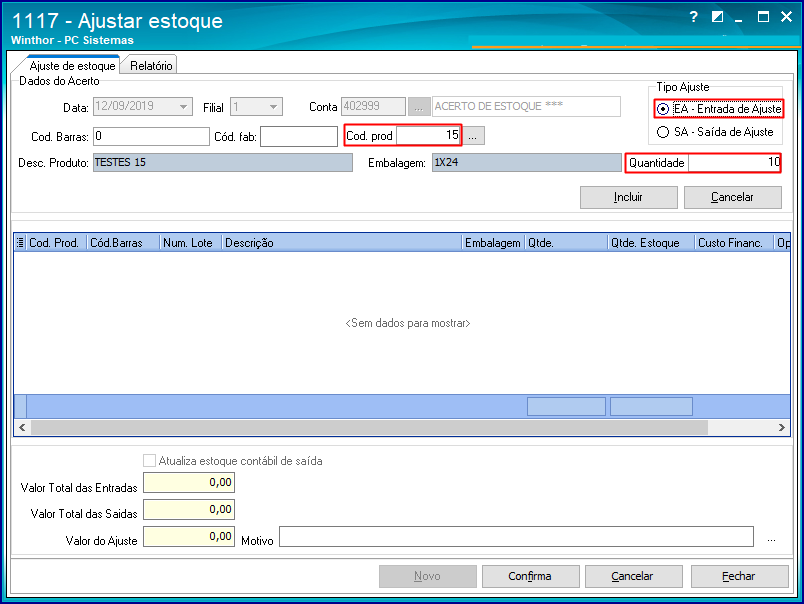Image resolution: width=804 pixels, height=604 pixels.
Task: Sort by Embalagem column header
Action: click(493, 243)
